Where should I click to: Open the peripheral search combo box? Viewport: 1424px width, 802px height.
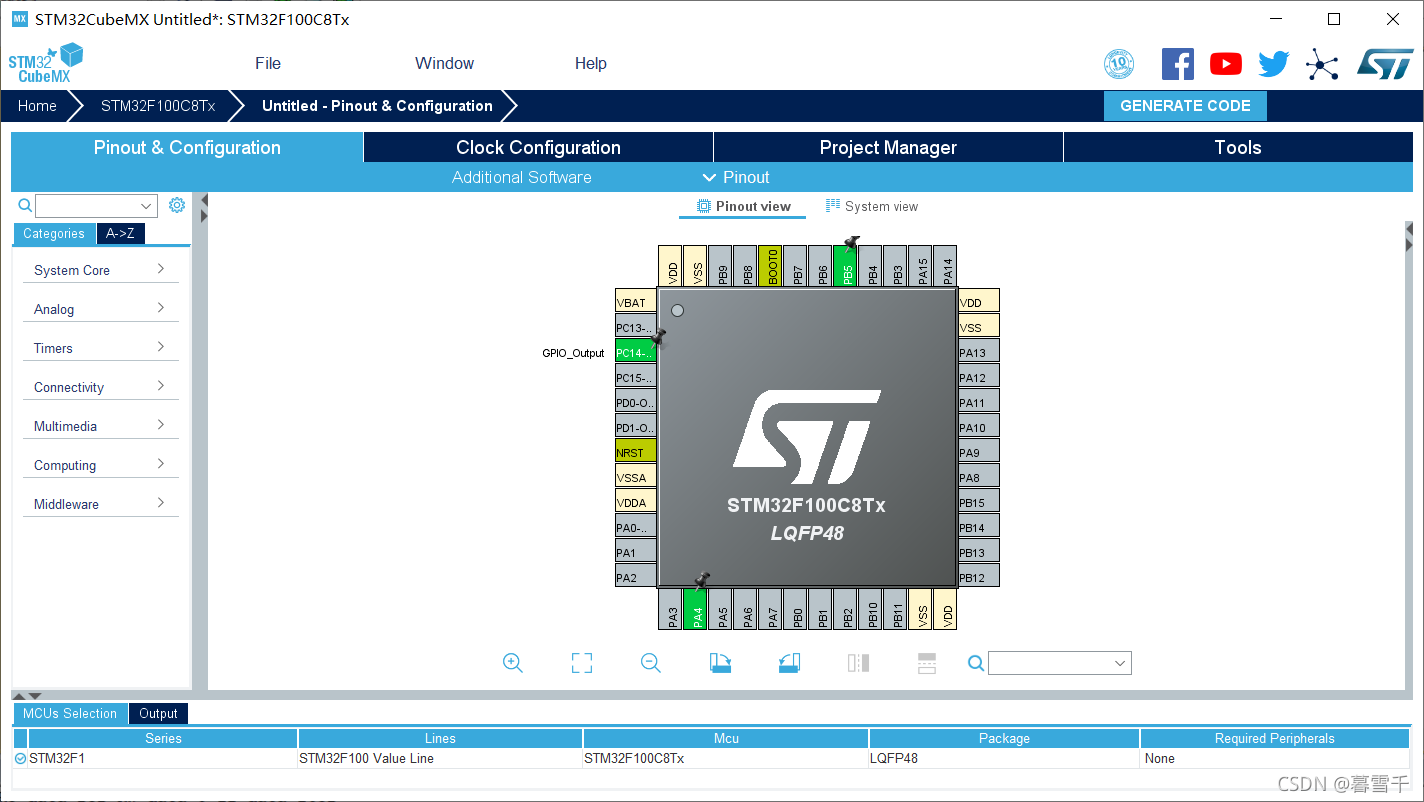point(96,206)
